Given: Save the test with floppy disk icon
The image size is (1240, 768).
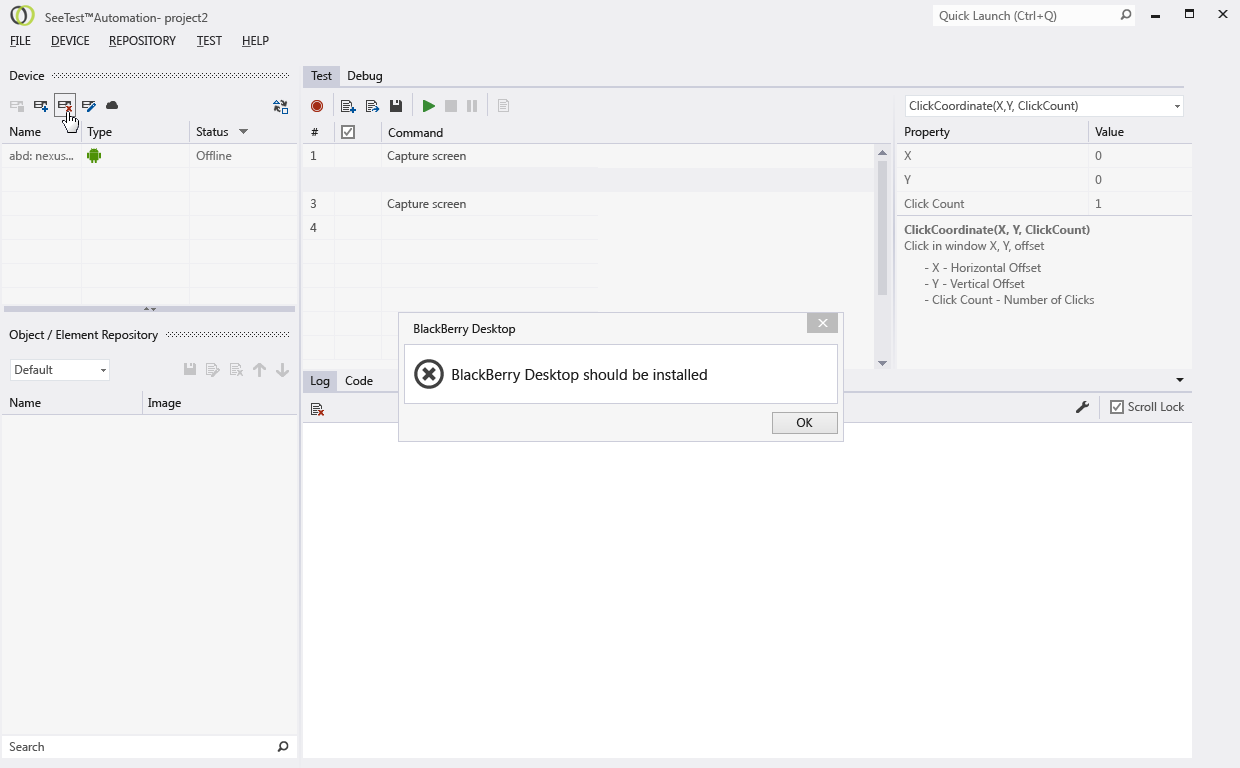Looking at the screenshot, I should click(396, 106).
